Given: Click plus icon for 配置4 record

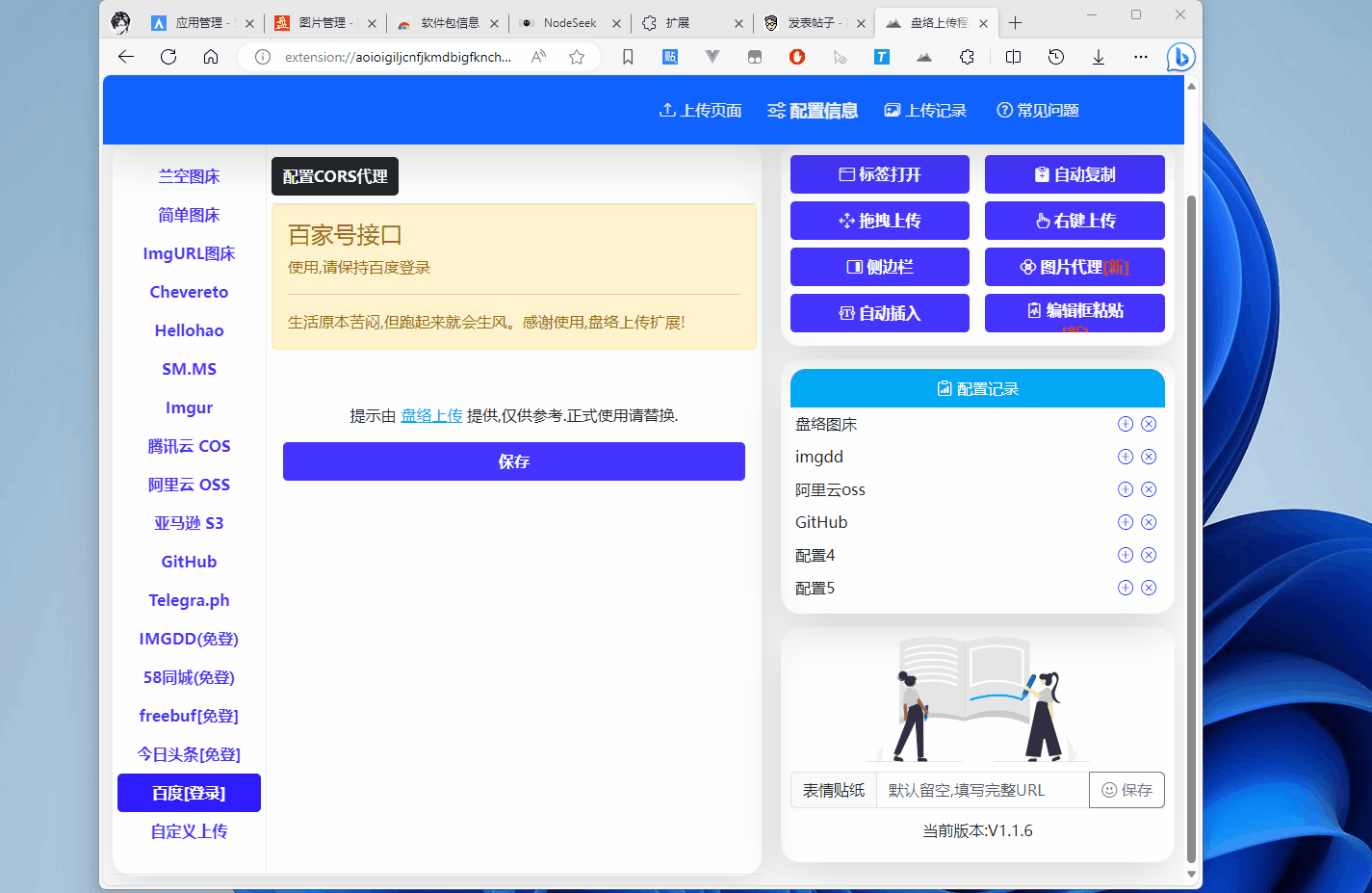Looking at the screenshot, I should (1126, 555).
